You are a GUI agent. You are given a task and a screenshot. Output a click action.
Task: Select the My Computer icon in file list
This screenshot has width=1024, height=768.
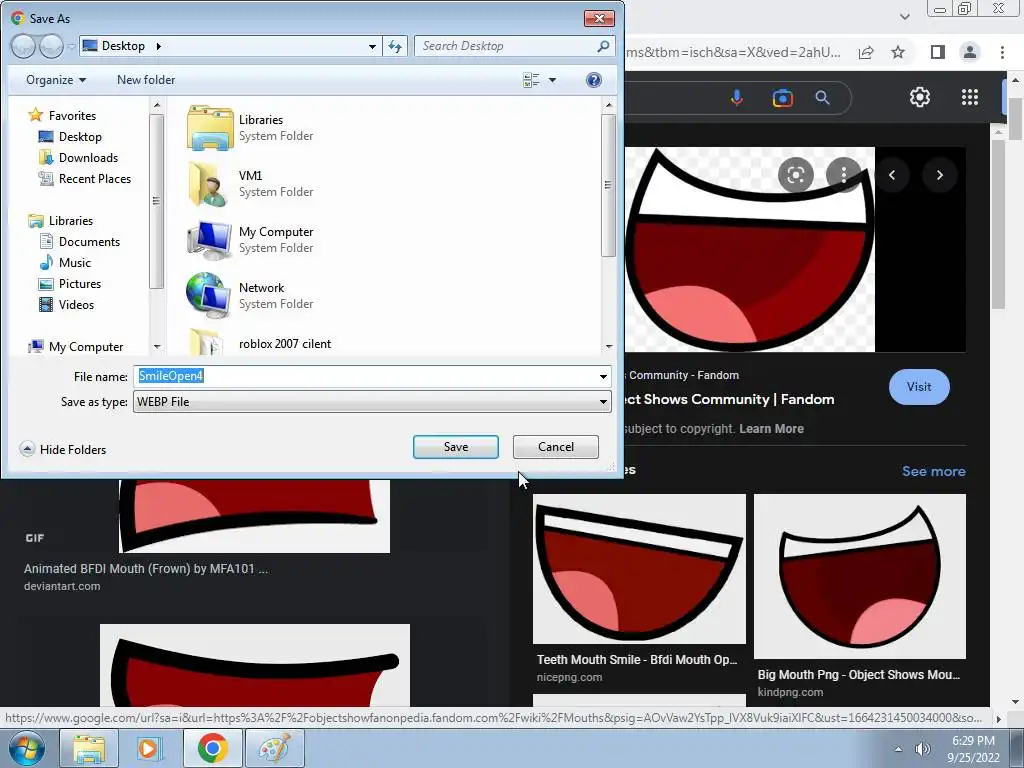click(x=210, y=240)
